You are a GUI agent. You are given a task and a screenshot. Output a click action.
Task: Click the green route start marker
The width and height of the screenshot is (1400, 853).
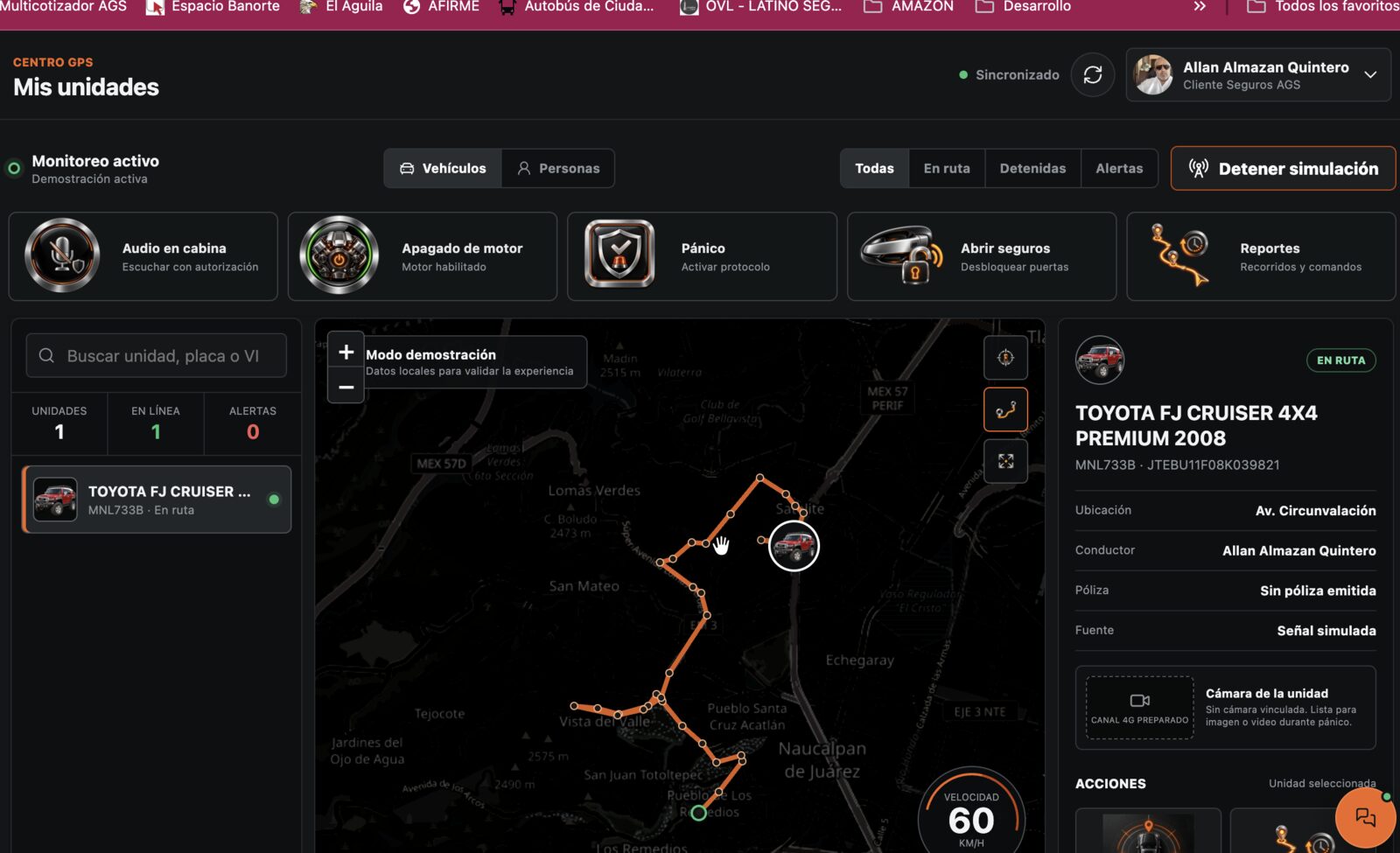click(x=698, y=813)
